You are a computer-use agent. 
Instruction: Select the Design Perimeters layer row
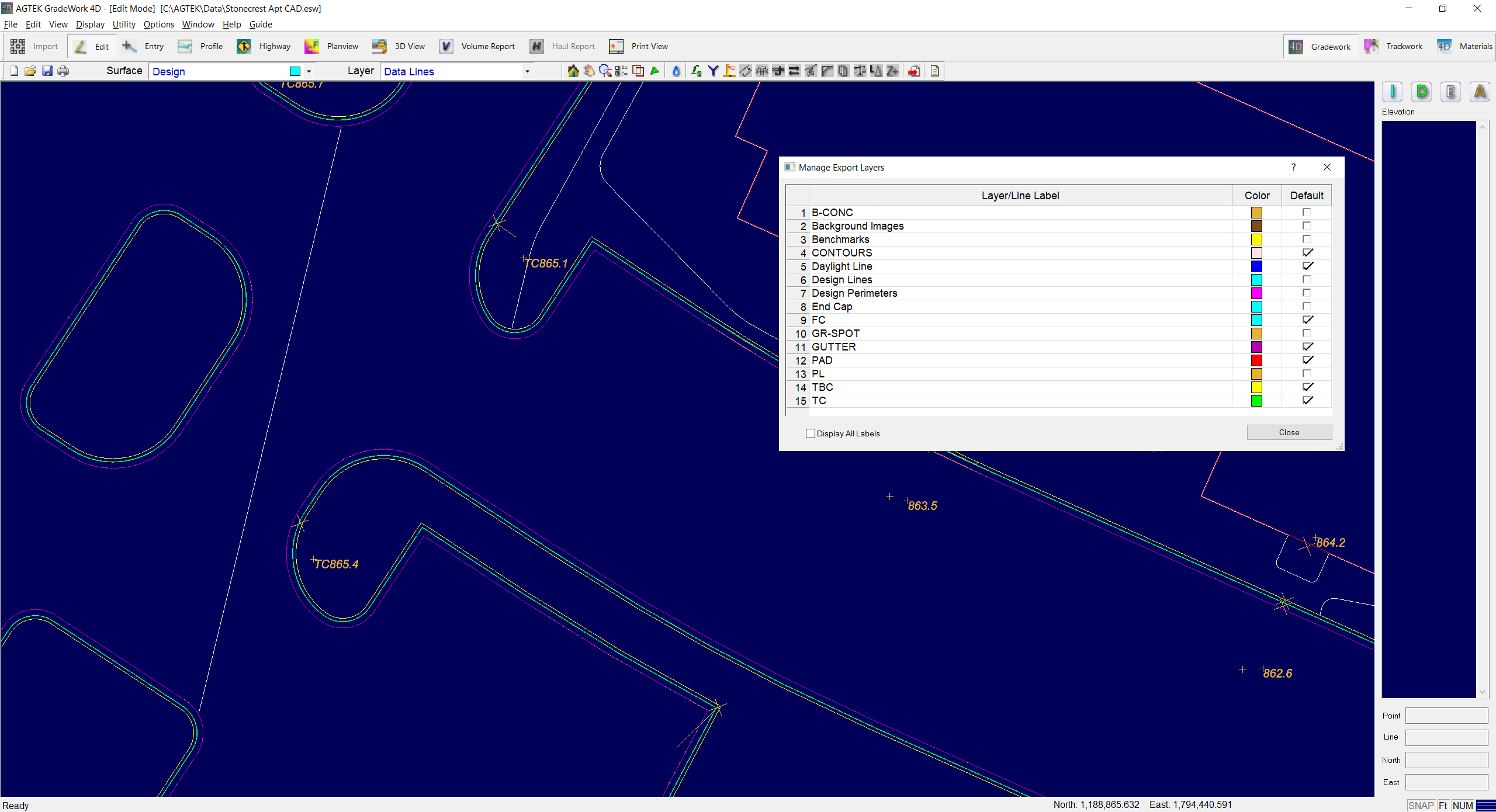pyautogui.click(x=1058, y=293)
